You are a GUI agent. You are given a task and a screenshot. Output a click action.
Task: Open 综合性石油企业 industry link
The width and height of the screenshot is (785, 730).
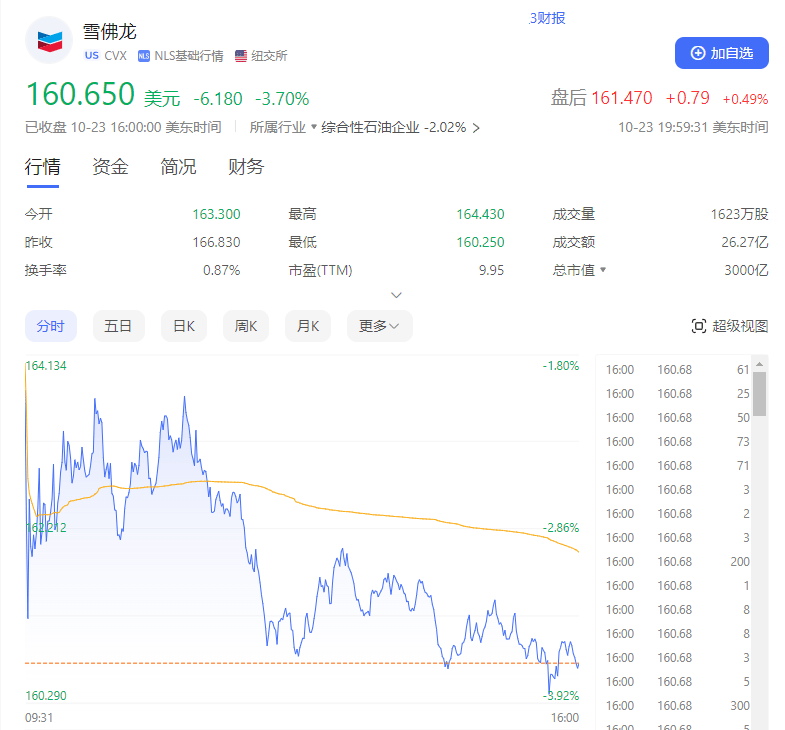tap(370, 127)
